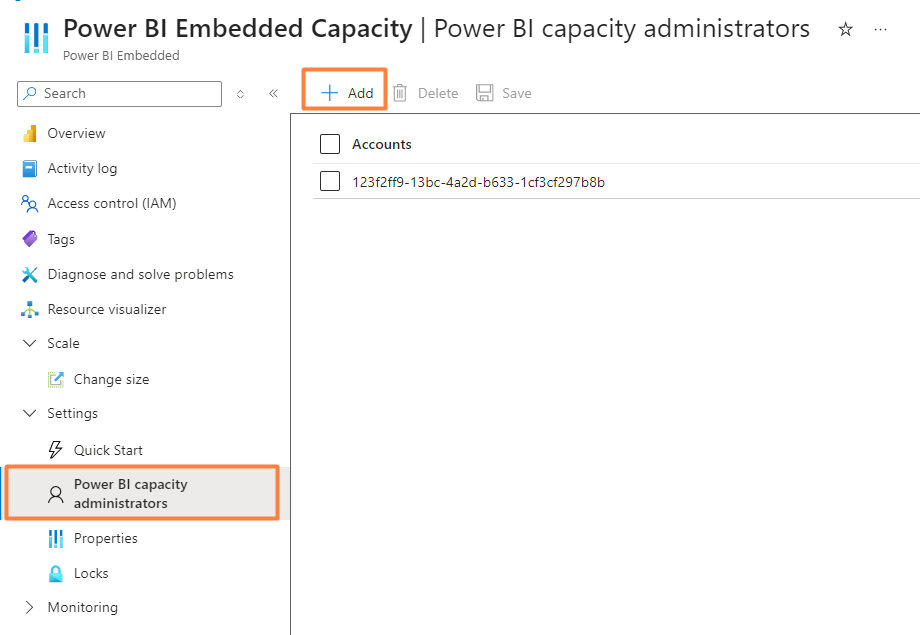This screenshot has height=635, width=920.
Task: Collapse the Settings section chevron
Action: click(29, 414)
